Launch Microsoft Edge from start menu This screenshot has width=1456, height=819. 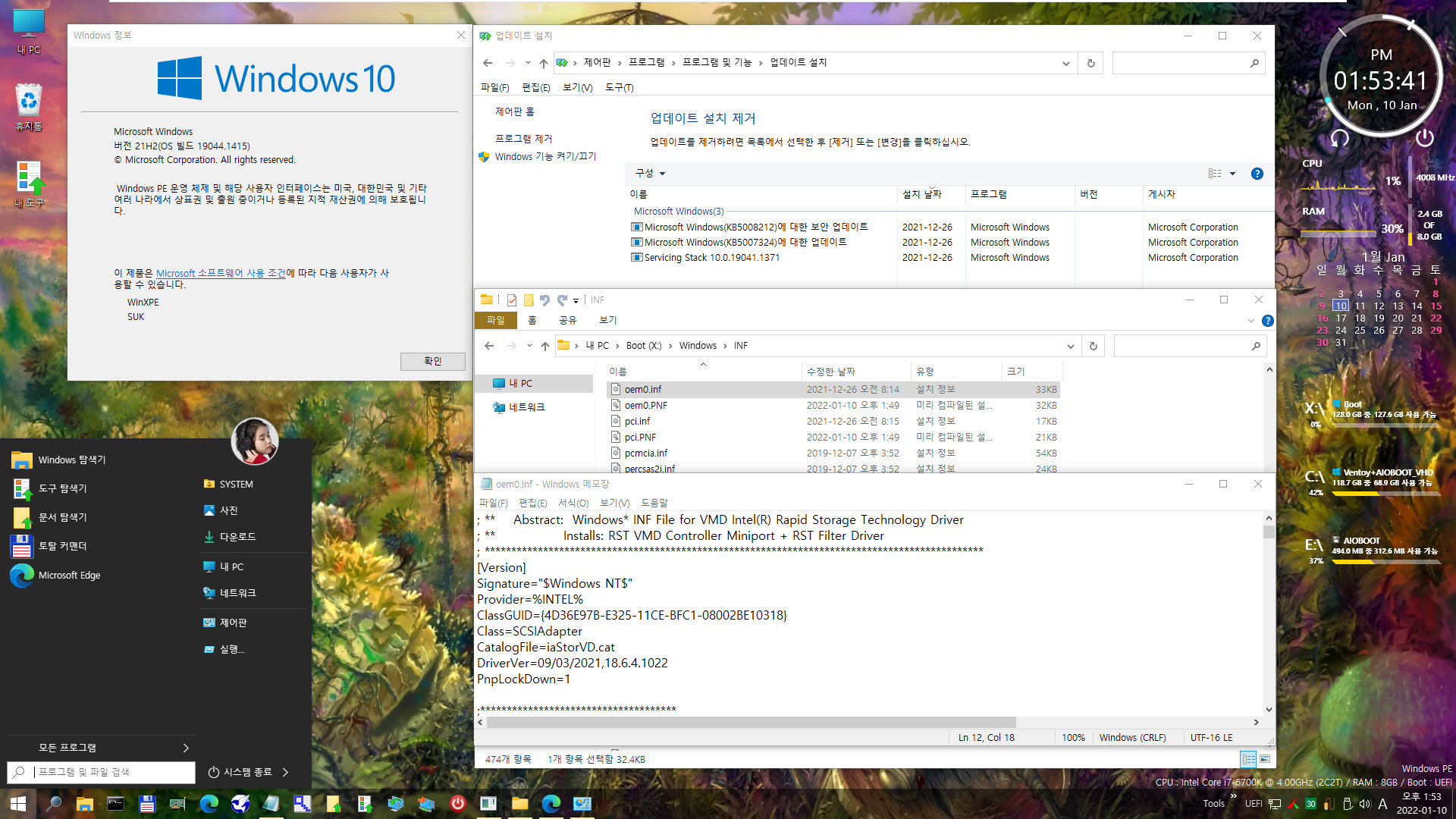69,576
